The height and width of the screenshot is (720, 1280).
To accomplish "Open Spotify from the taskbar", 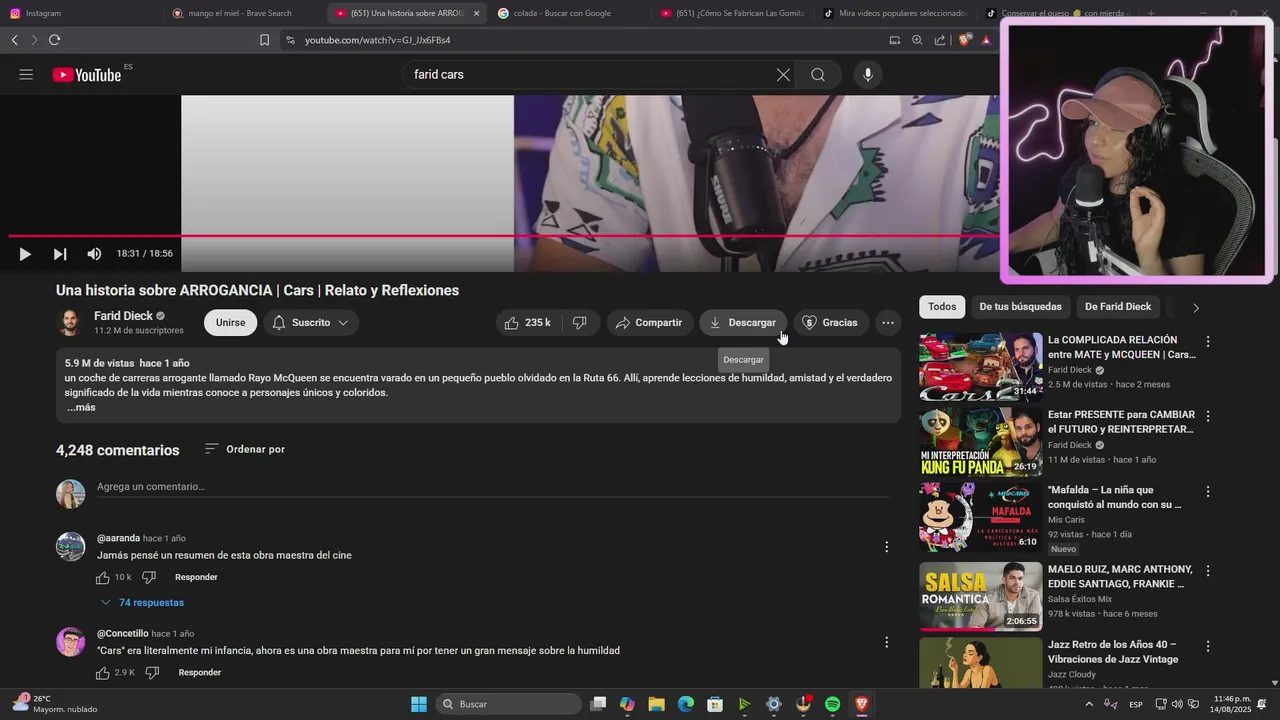I will (x=832, y=704).
